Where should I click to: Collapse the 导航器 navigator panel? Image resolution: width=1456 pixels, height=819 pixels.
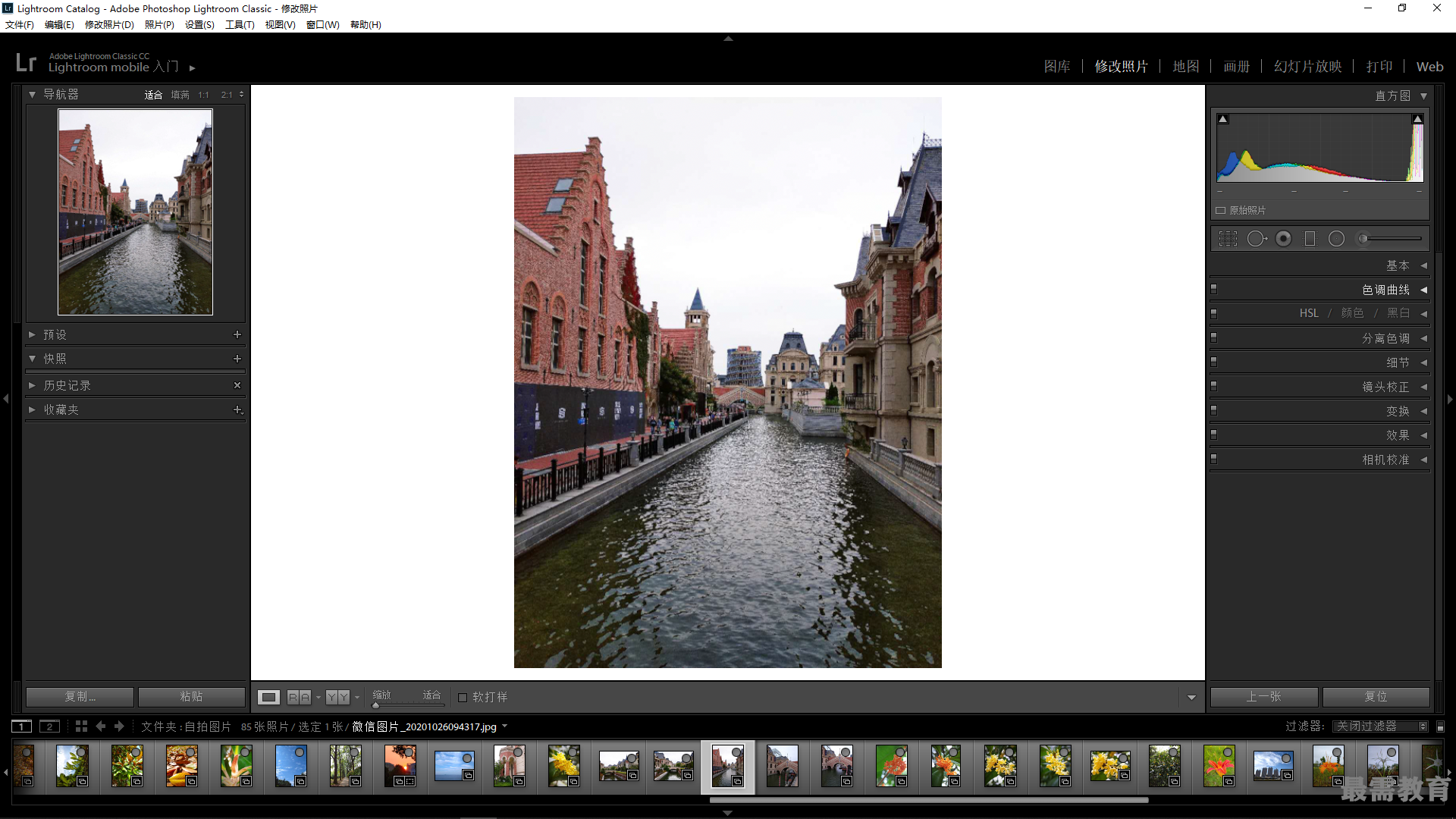[32, 95]
